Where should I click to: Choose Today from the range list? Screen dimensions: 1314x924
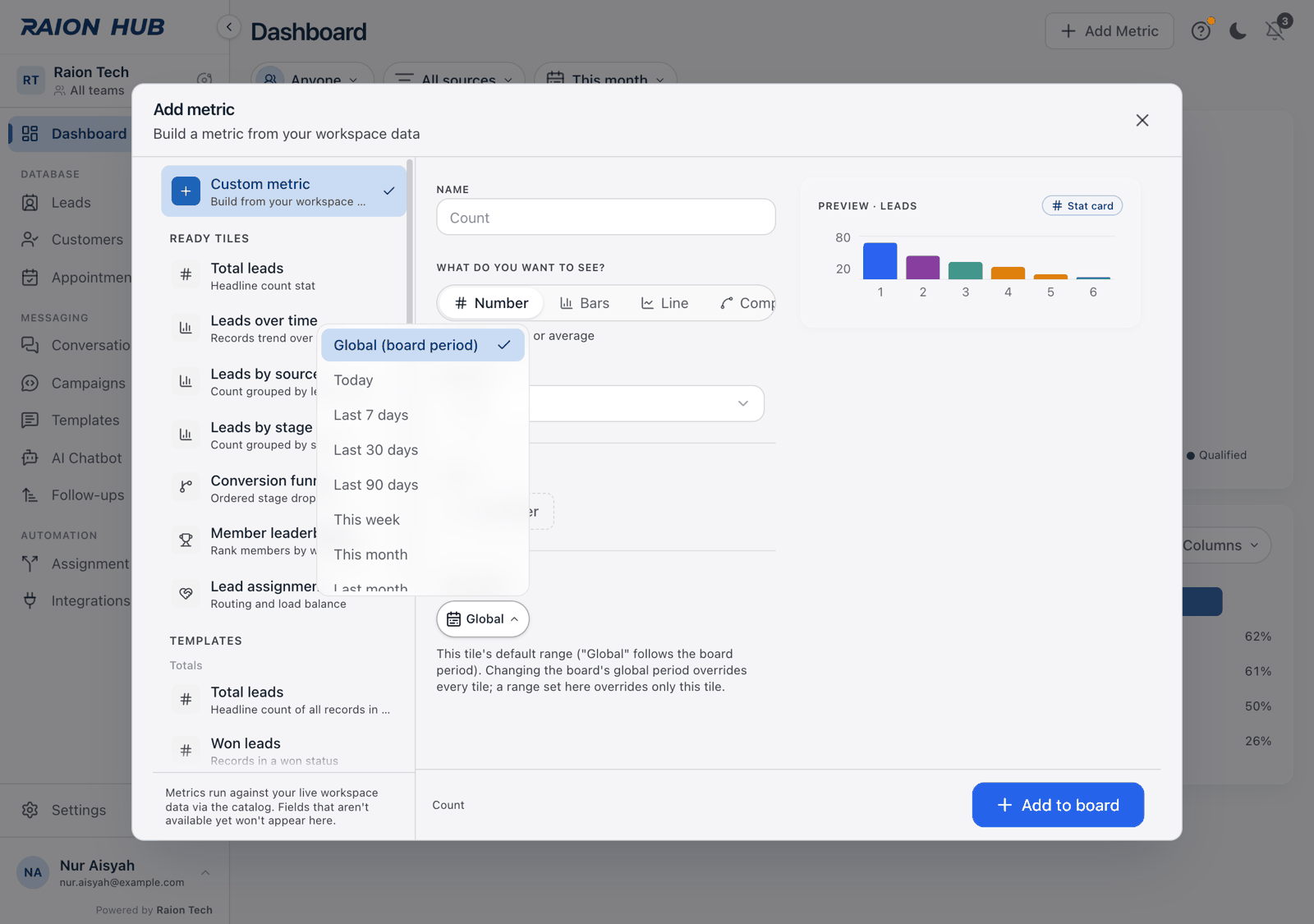pos(423,380)
